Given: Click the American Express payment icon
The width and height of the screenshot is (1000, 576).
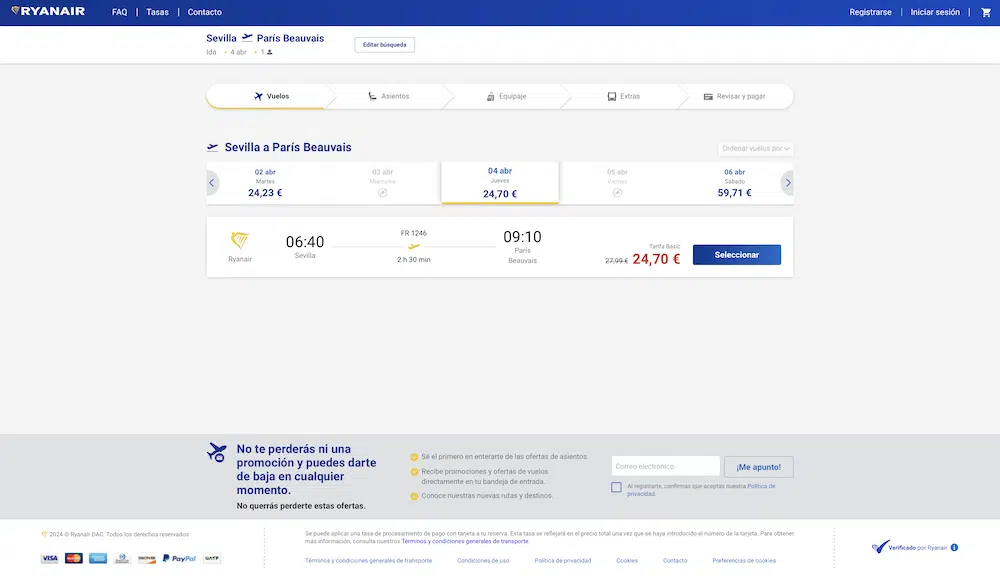Looking at the screenshot, I should point(98,558).
